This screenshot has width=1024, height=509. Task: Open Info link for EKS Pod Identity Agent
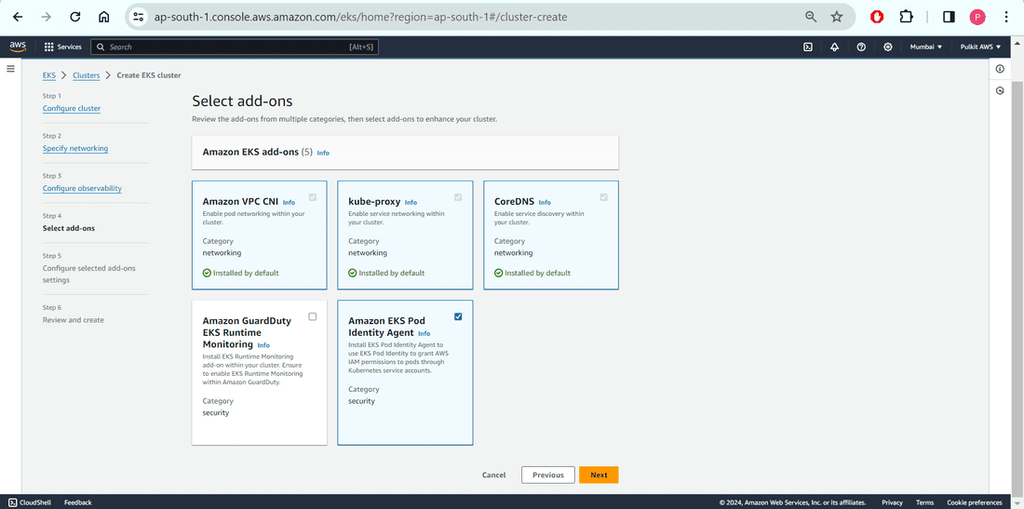tap(424, 333)
